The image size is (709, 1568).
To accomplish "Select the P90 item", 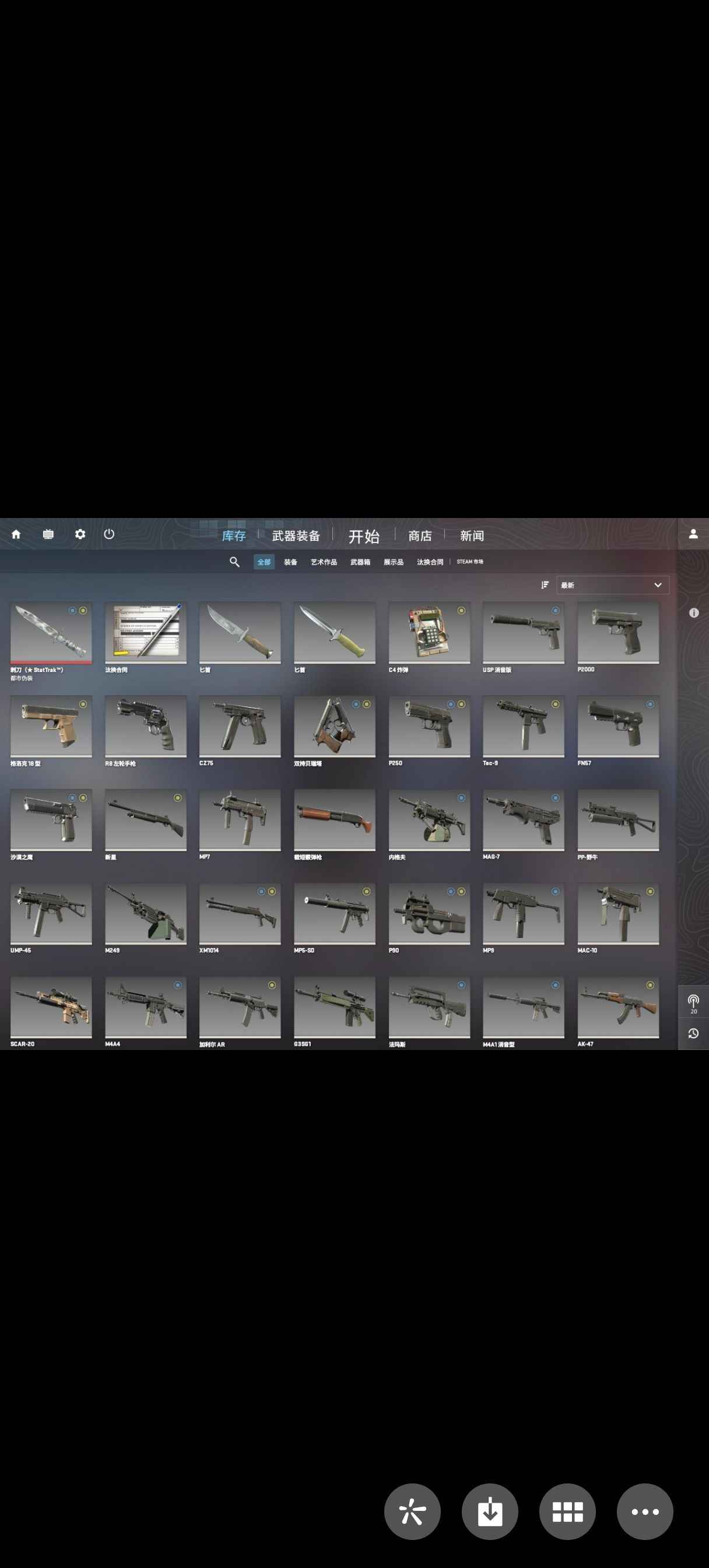I will point(429,919).
